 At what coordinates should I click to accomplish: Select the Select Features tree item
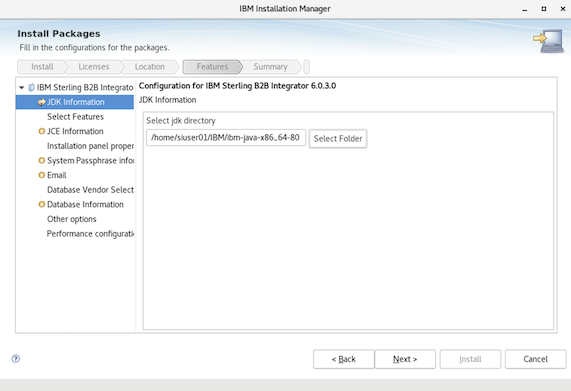75,116
